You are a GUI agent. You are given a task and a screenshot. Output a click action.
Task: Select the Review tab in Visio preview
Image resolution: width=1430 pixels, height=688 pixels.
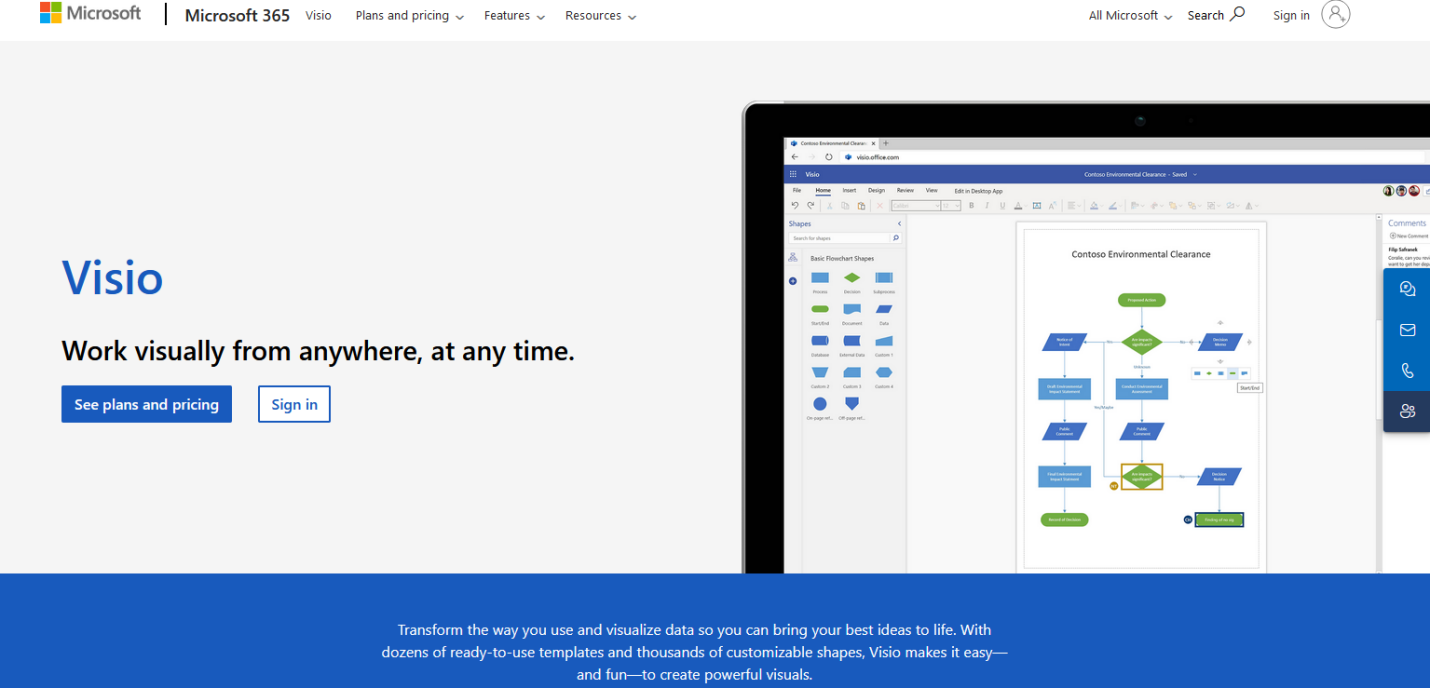(x=905, y=190)
